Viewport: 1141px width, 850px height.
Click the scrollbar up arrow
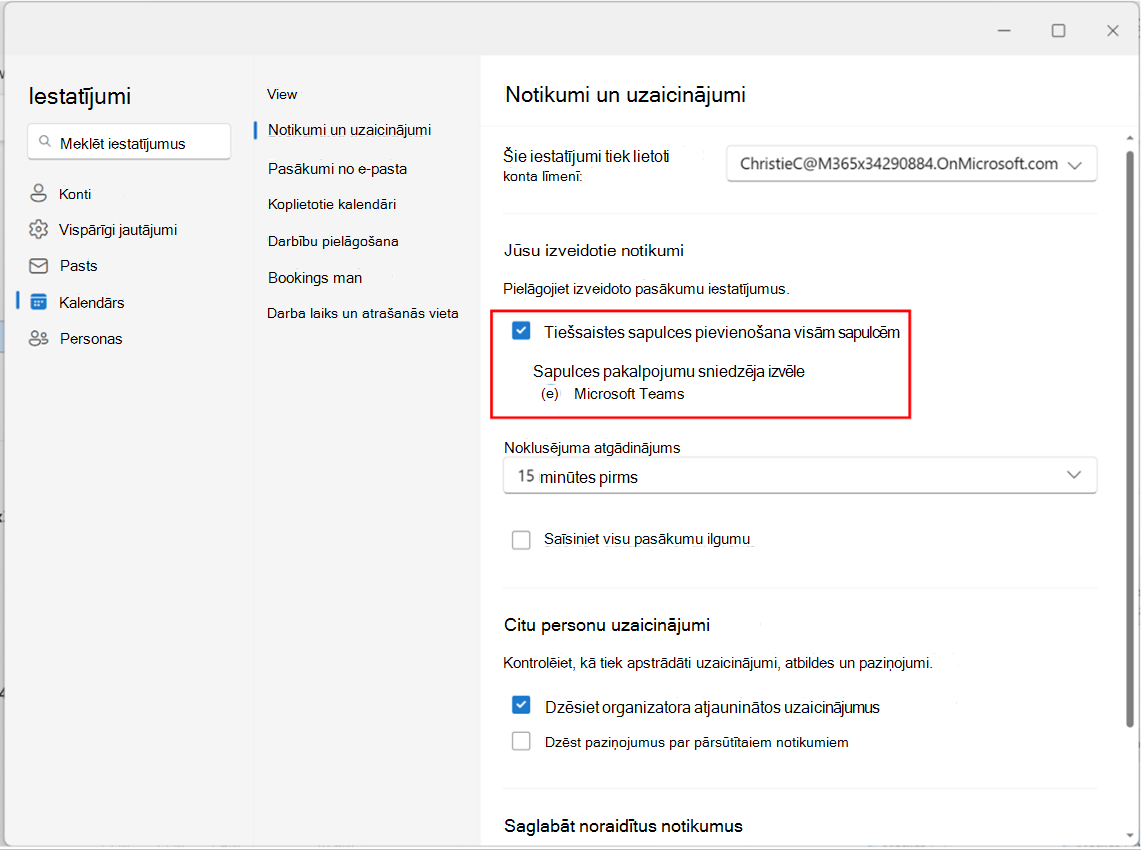click(1129, 138)
